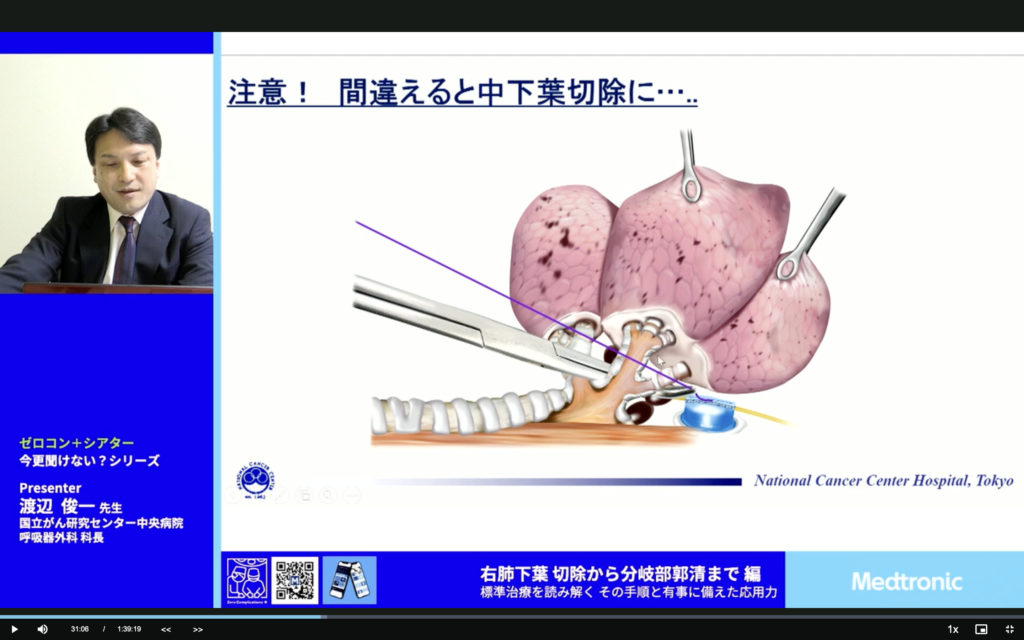The width and height of the screenshot is (1024, 640).
Task: Click the Zero Complications surgeons icon
Action: (x=246, y=580)
